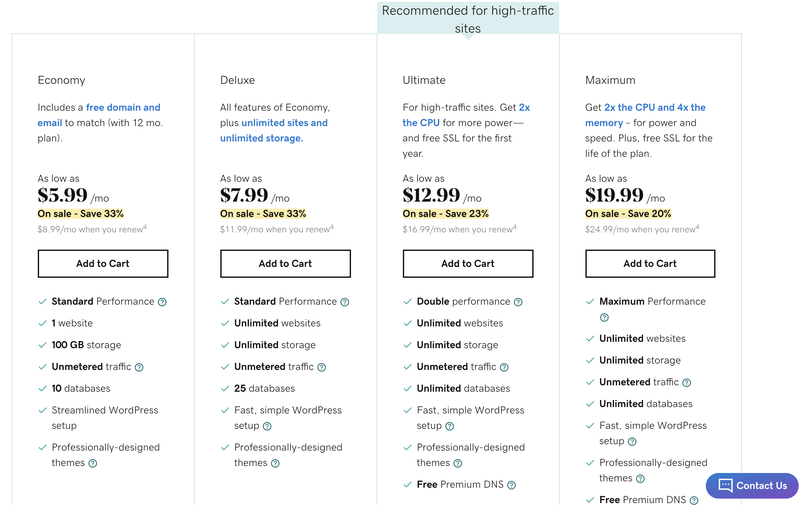Viewport: 800px width, 505px height.
Task: Open help icon for Ultimate Unmetered traffic
Action: 504,367
